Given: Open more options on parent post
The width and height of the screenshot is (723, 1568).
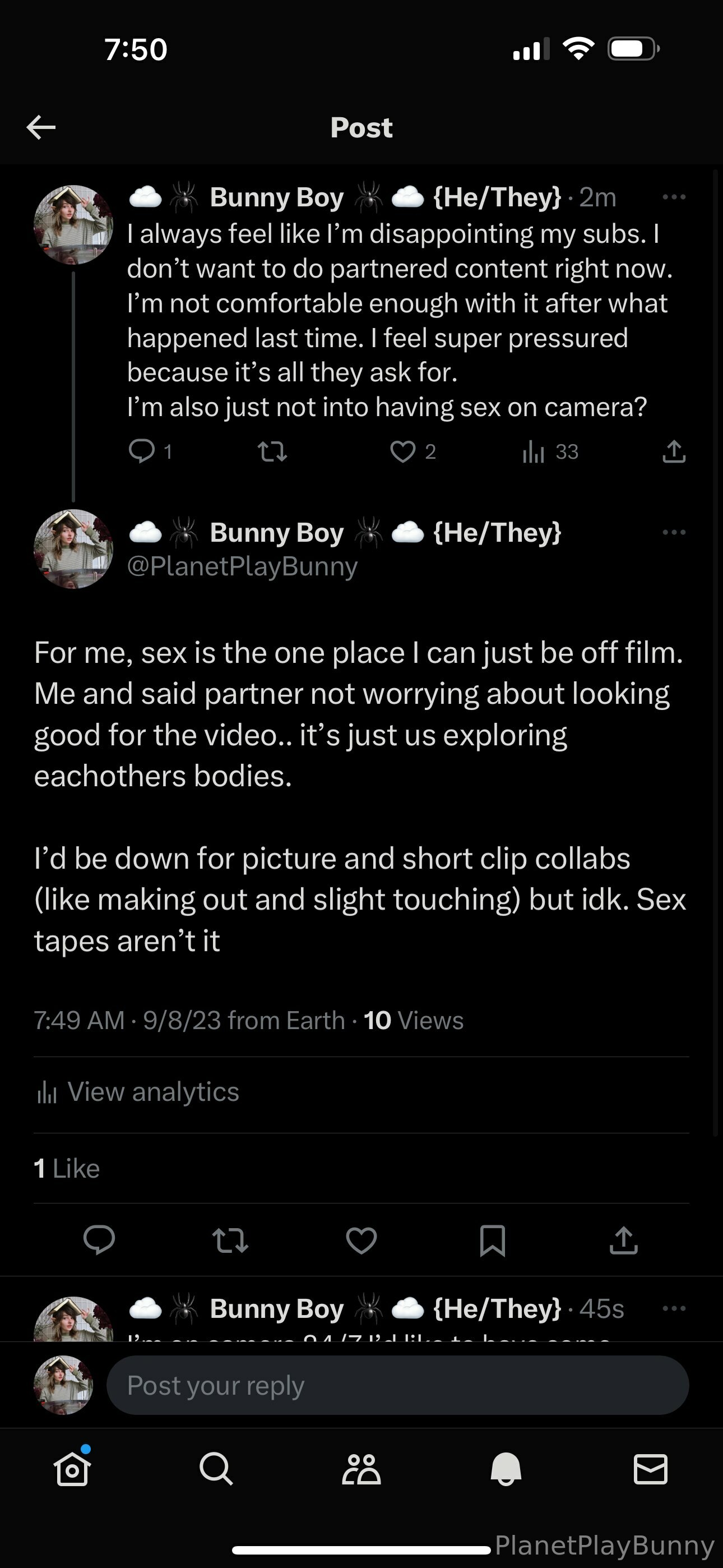Looking at the screenshot, I should tap(674, 197).
